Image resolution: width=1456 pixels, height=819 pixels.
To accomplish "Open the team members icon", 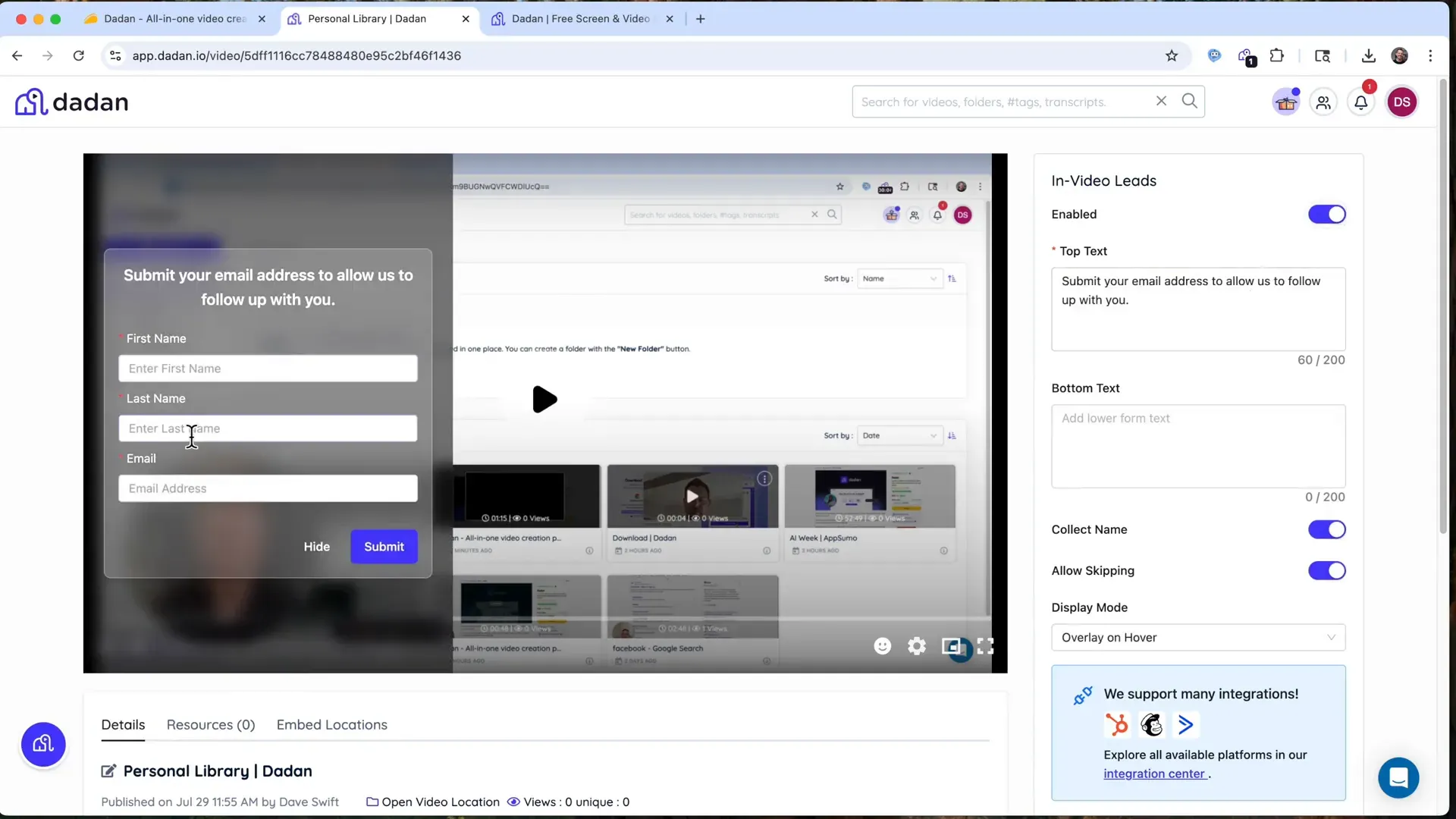I will [1323, 102].
